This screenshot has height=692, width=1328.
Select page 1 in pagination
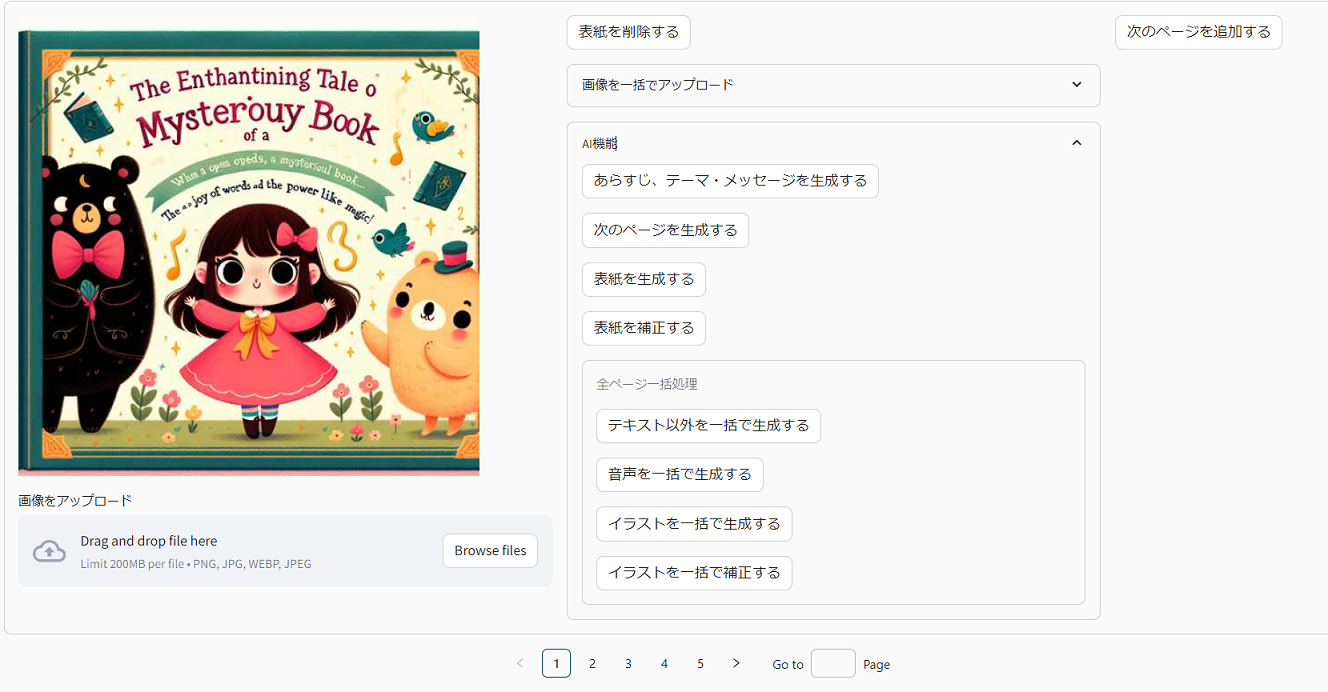[x=556, y=663]
